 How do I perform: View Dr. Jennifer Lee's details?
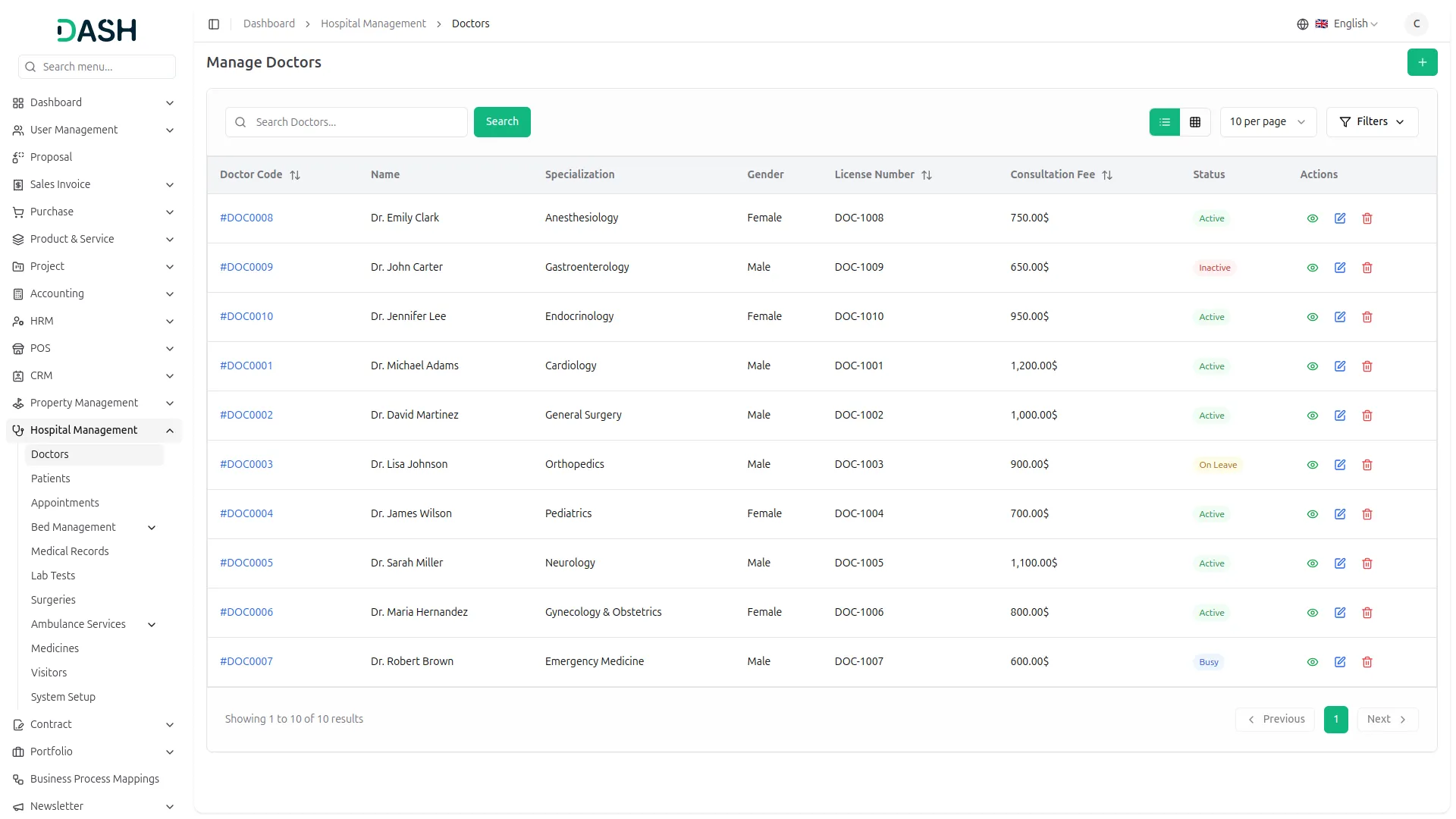(x=1312, y=317)
